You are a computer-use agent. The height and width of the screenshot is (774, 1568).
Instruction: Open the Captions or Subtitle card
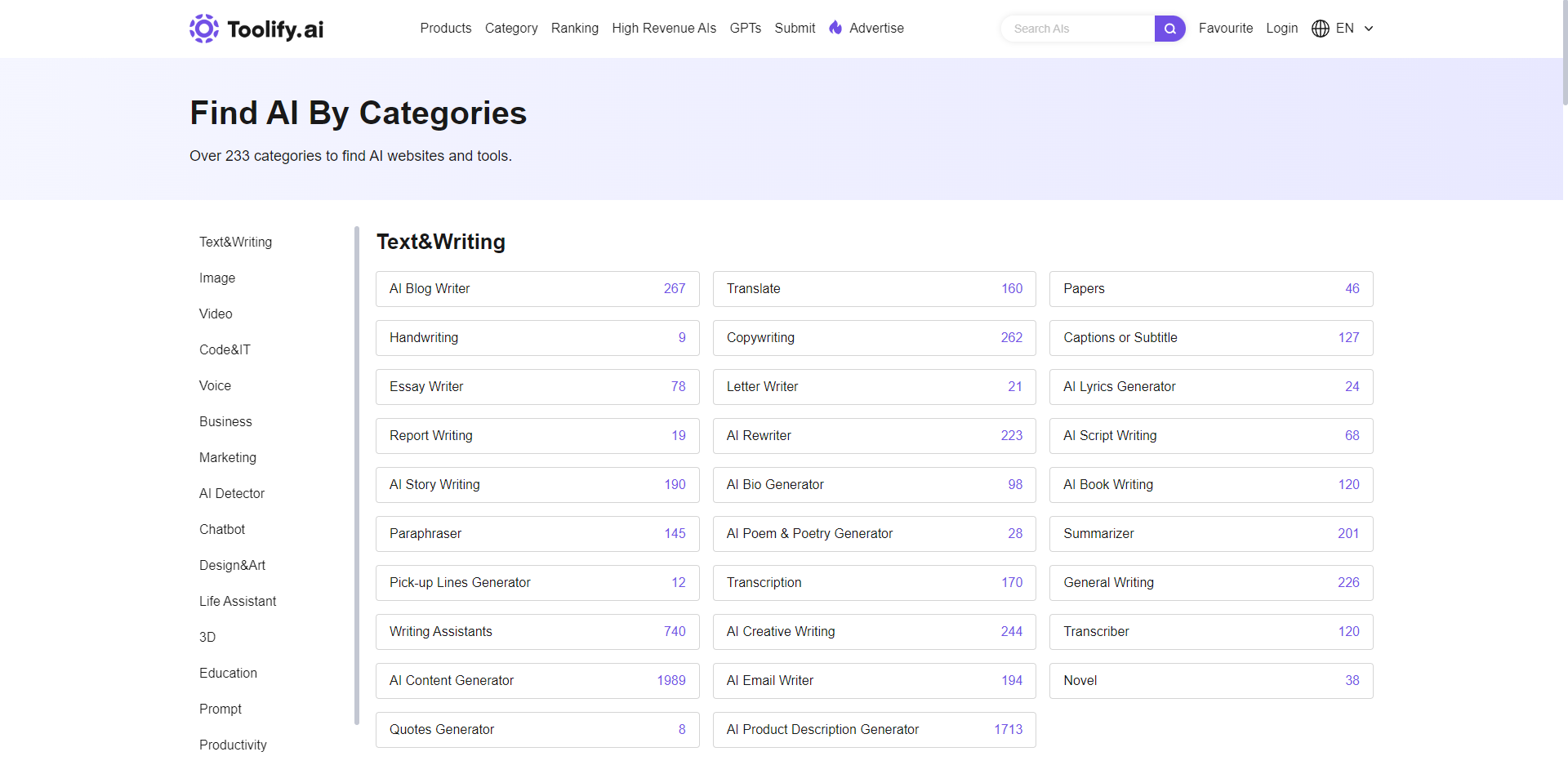pyautogui.click(x=1211, y=338)
